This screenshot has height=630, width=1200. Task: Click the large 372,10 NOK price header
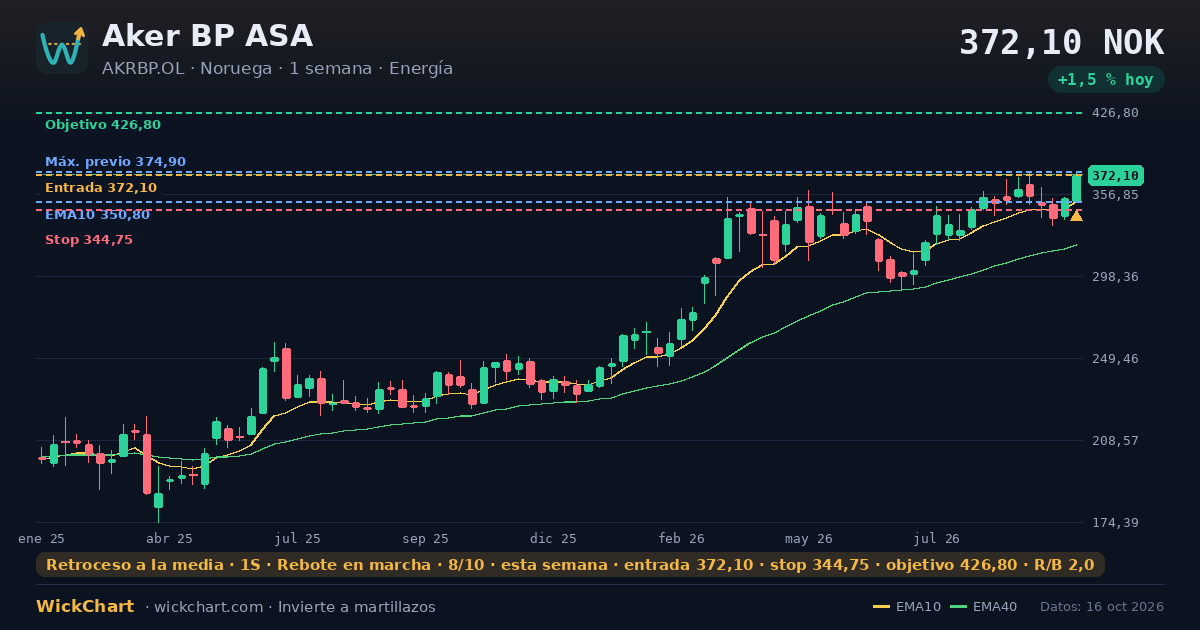click(x=1061, y=43)
